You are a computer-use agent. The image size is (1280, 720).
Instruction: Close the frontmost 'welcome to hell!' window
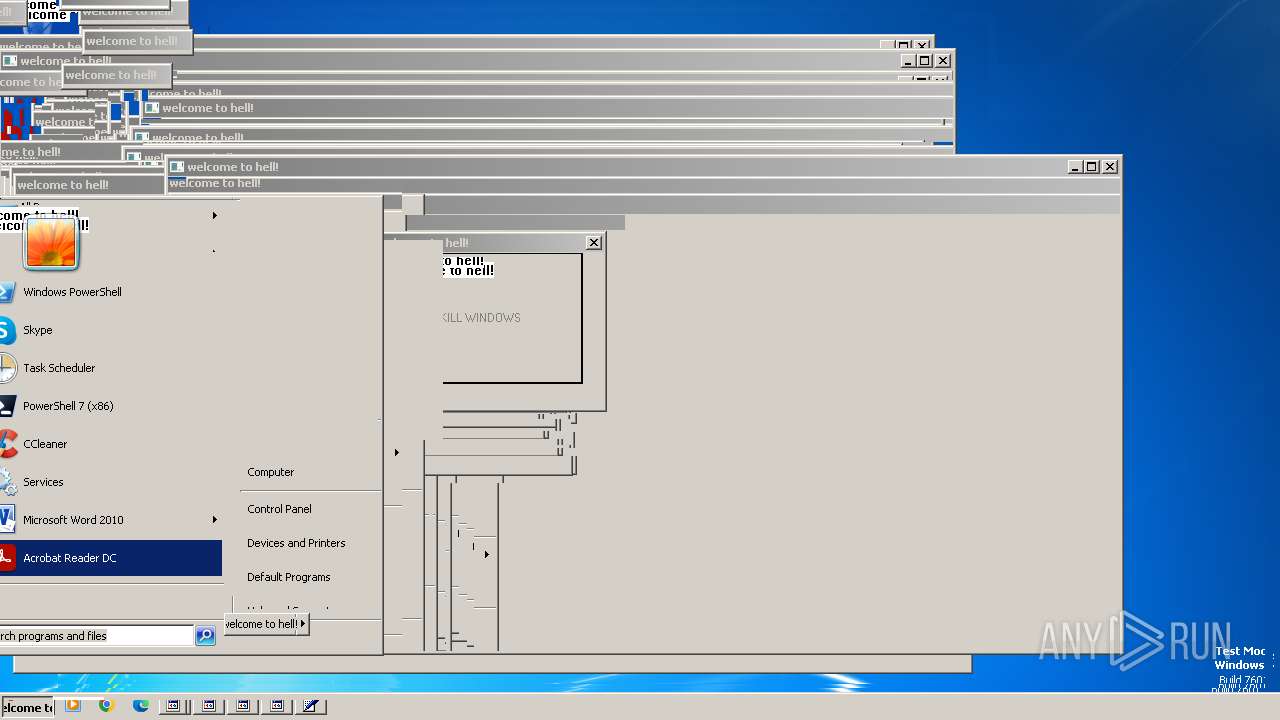[x=1110, y=167]
